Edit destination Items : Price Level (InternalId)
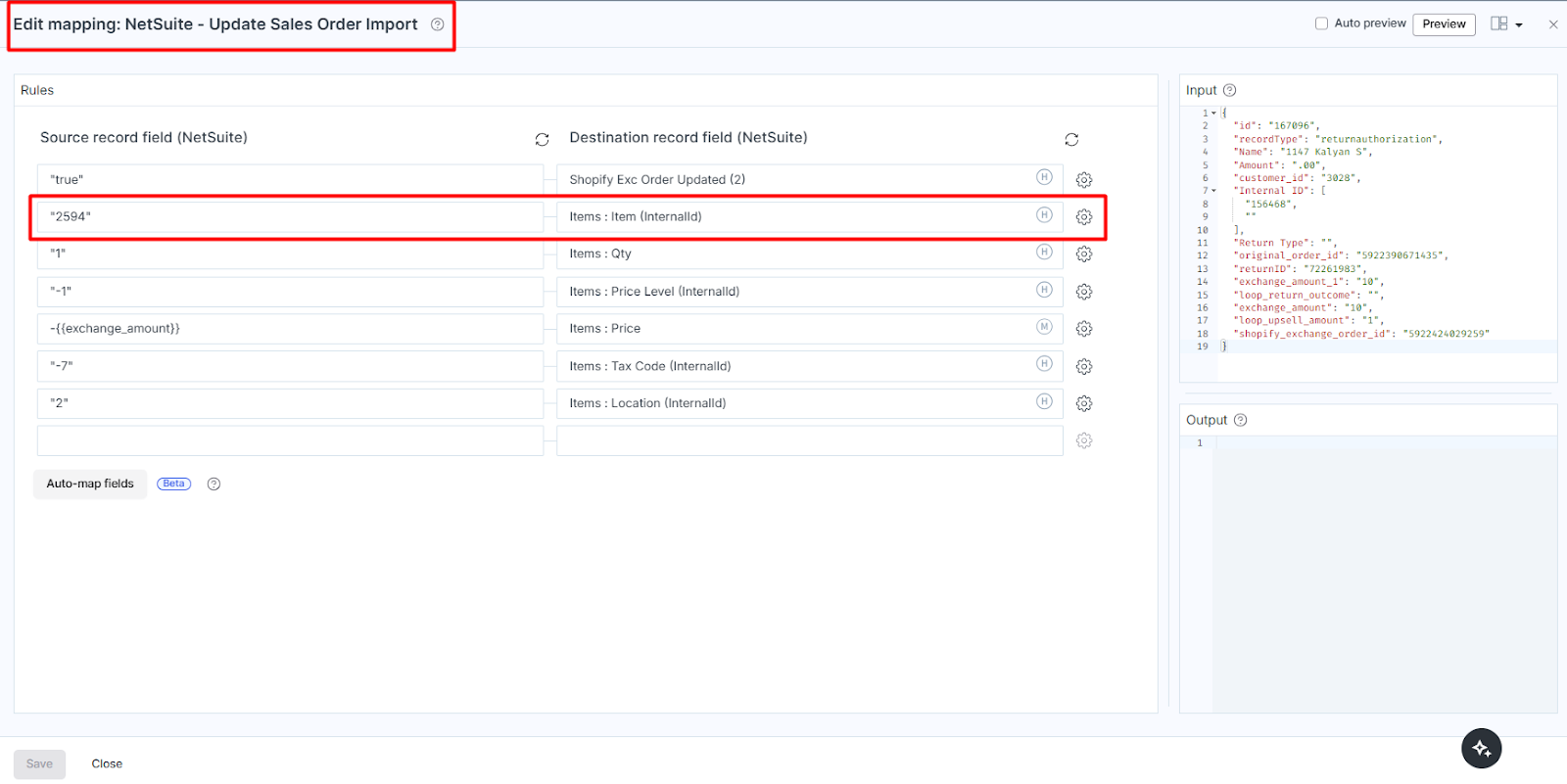The height and width of the screenshot is (784, 1567). click(809, 292)
